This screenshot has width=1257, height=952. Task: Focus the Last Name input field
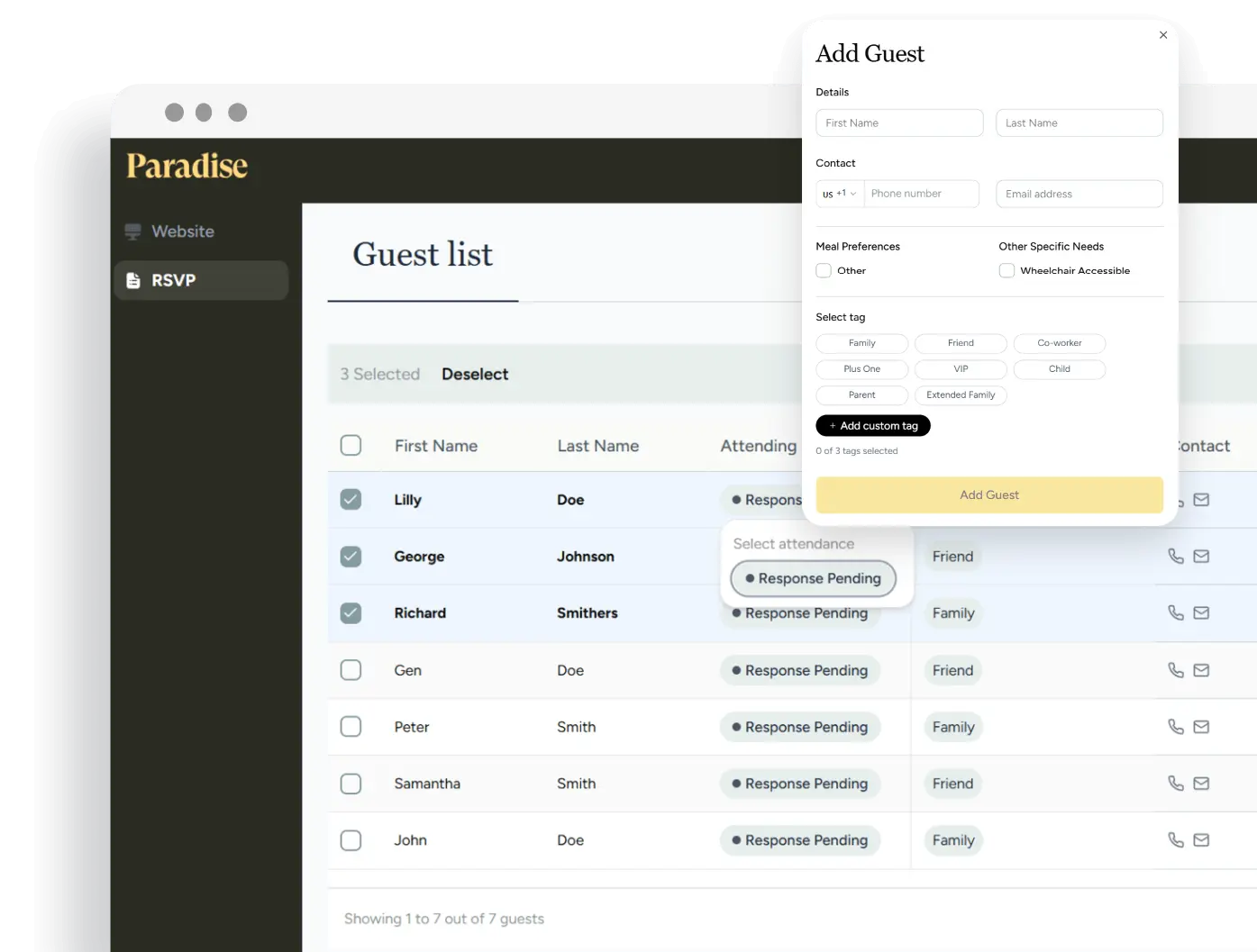click(1079, 122)
